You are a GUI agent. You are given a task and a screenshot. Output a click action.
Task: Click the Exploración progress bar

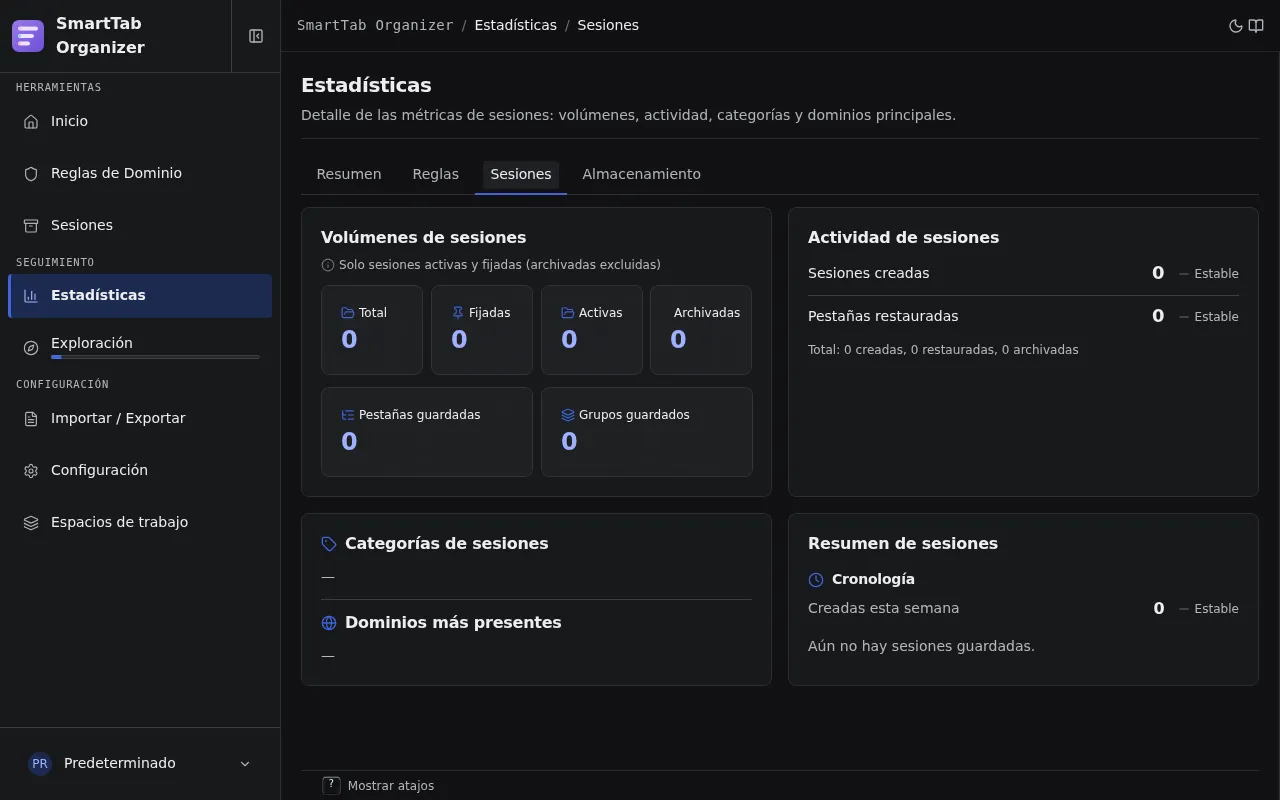click(155, 357)
